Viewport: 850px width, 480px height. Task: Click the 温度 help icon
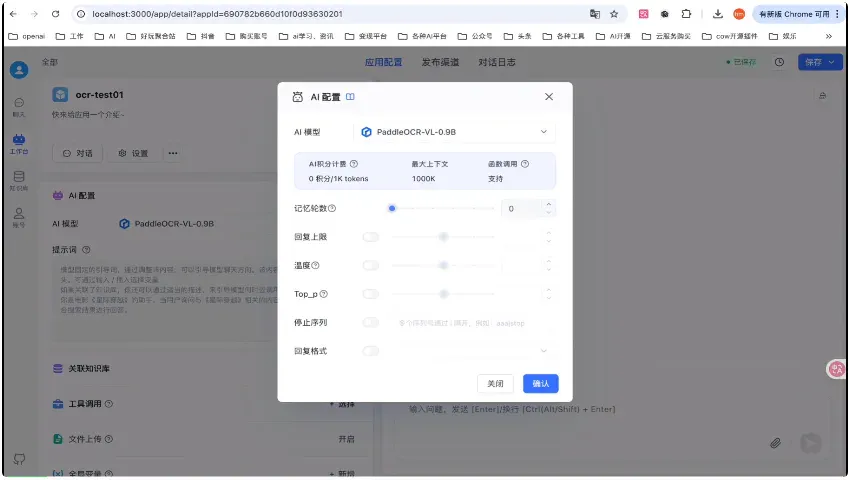(x=315, y=265)
